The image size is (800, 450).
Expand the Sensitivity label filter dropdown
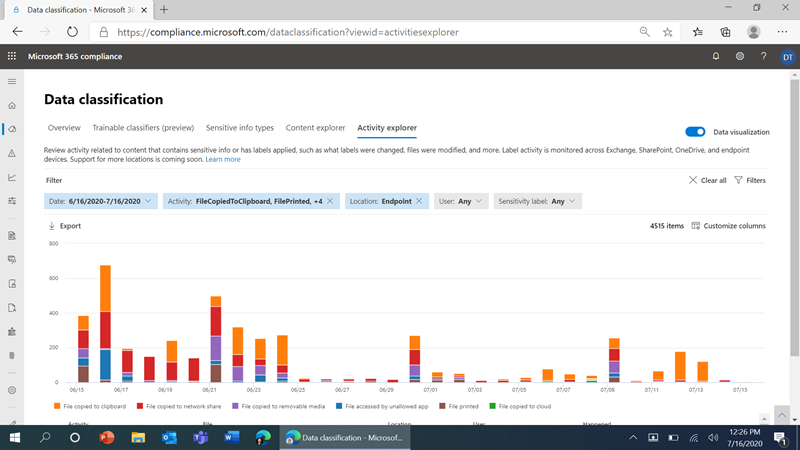click(537, 201)
